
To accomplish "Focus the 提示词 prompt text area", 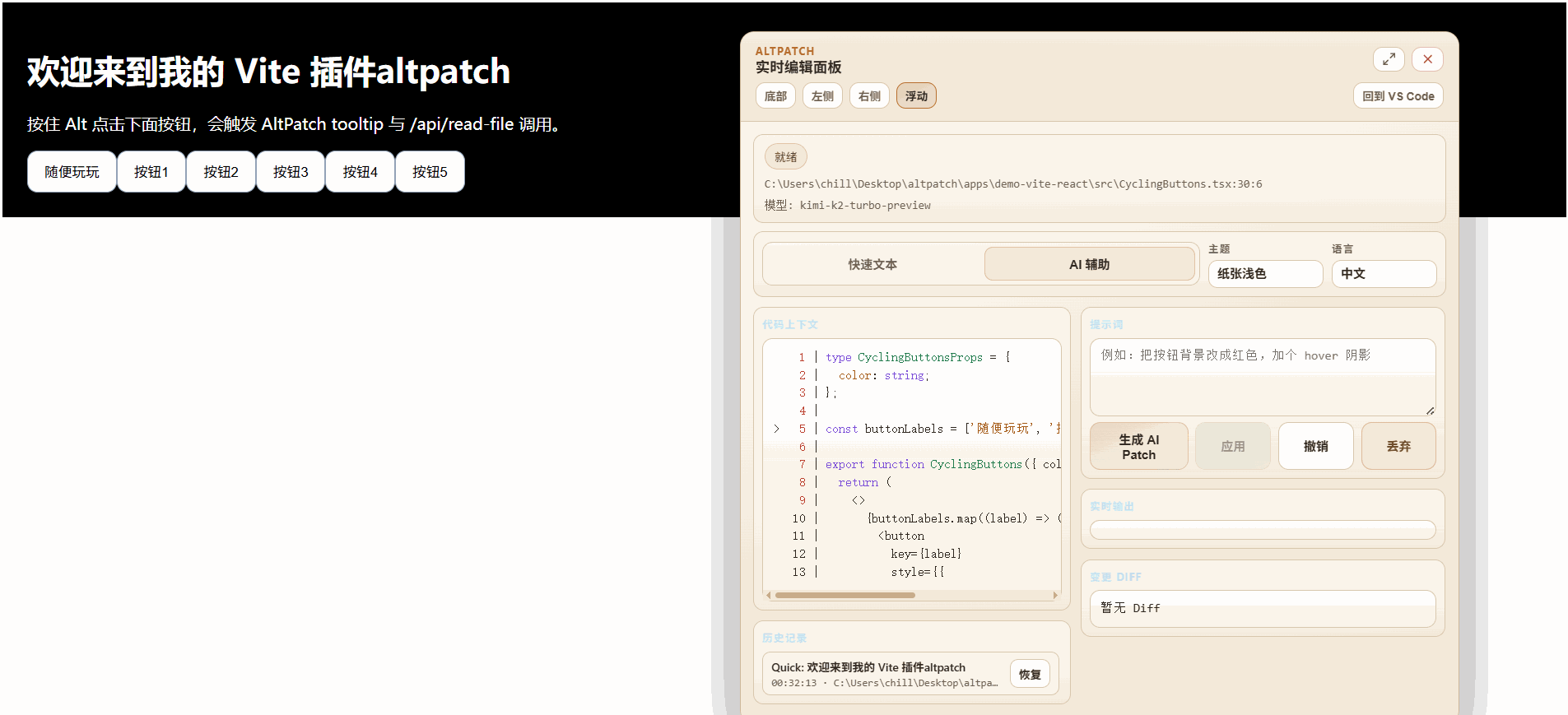I will (x=1262, y=377).
